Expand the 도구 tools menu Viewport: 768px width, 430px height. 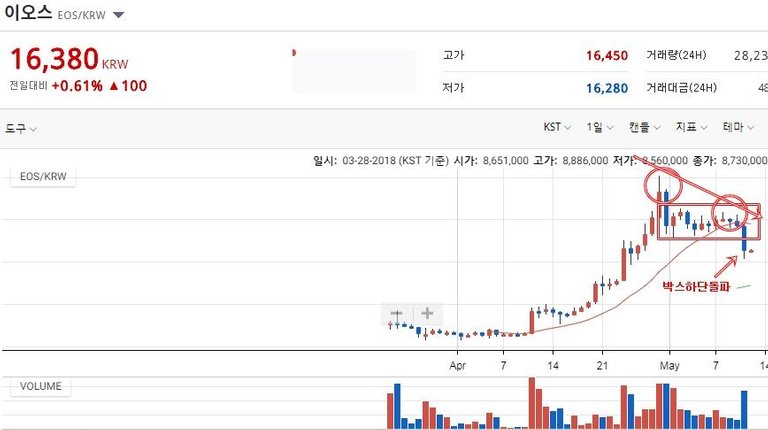pyautogui.click(x=21, y=128)
